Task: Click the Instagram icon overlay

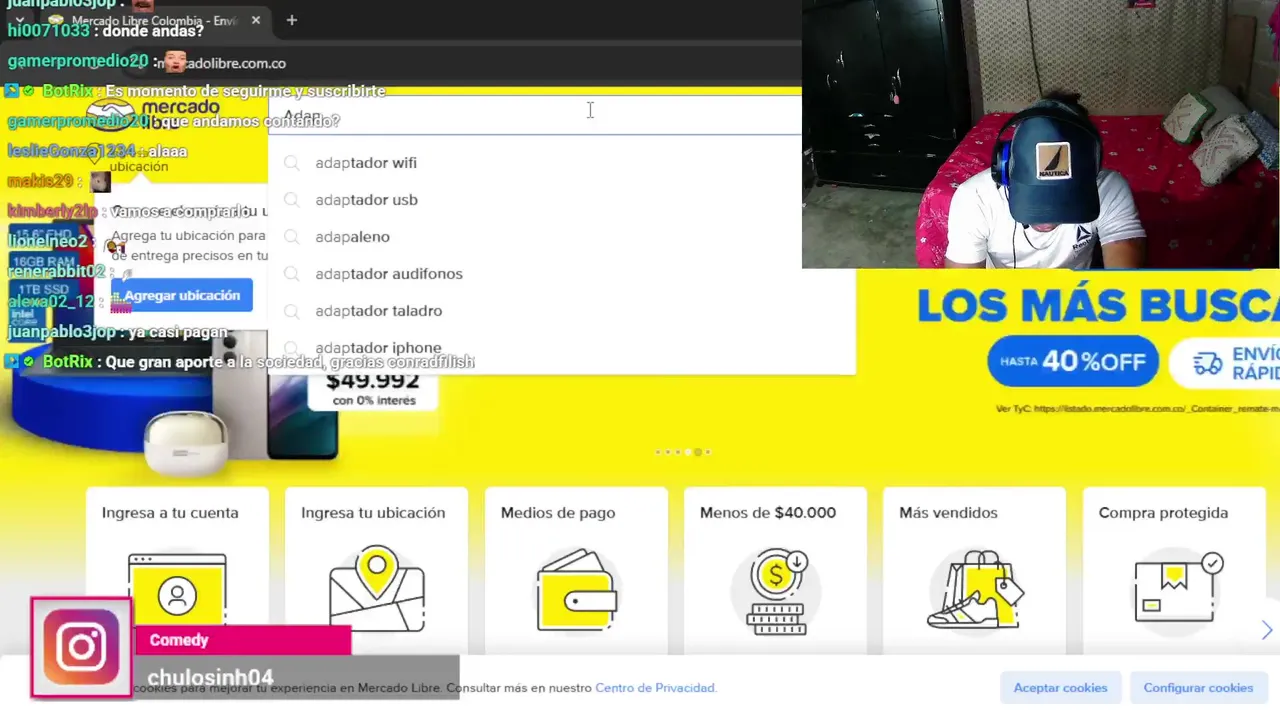Action: [x=81, y=648]
